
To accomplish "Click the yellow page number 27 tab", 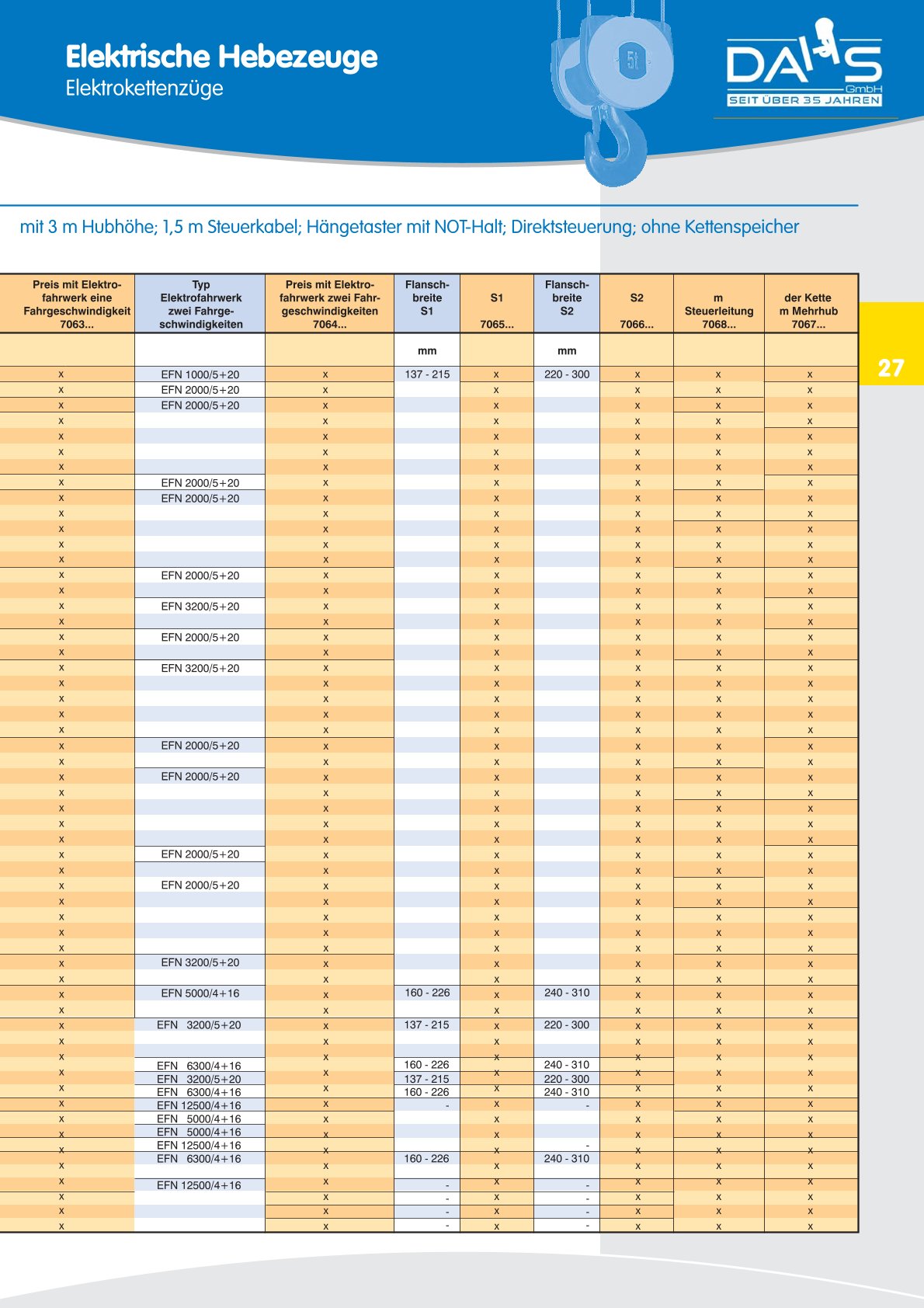I will [891, 367].
